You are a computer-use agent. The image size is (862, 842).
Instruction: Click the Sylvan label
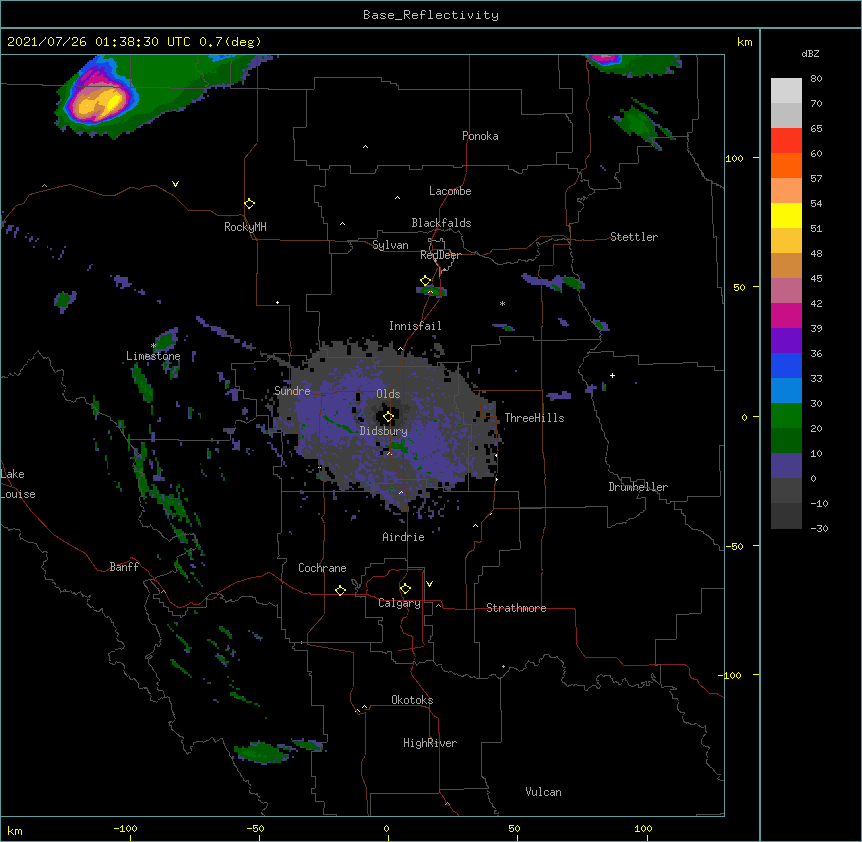pos(390,245)
